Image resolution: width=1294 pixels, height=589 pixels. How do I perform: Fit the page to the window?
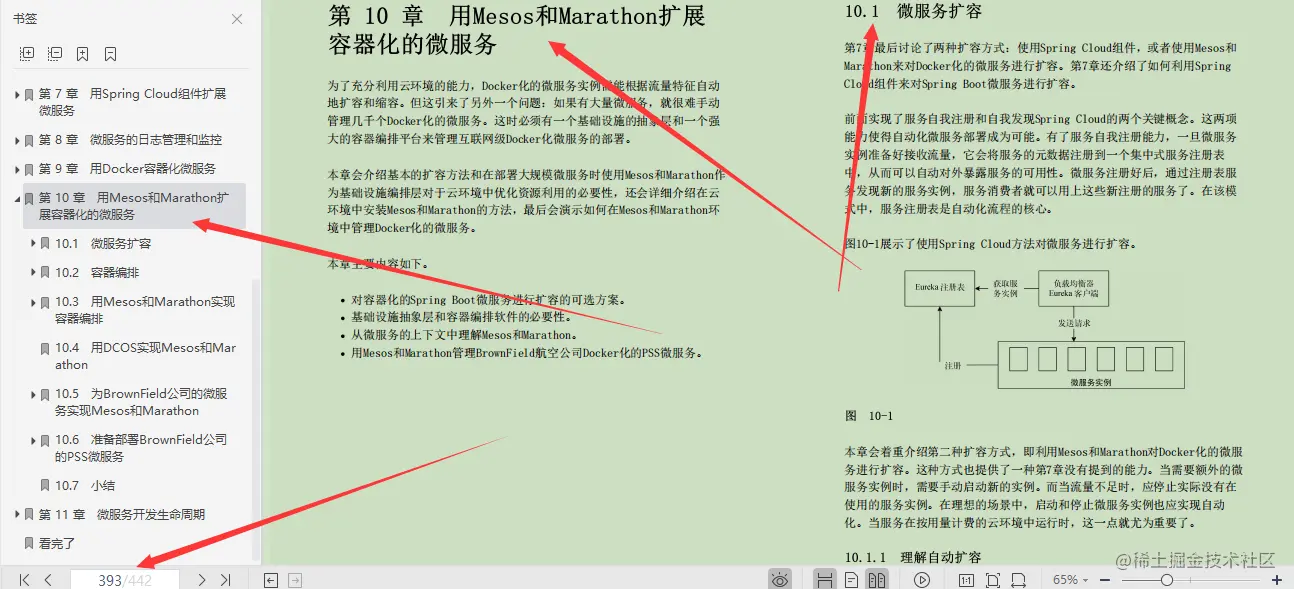click(x=993, y=579)
